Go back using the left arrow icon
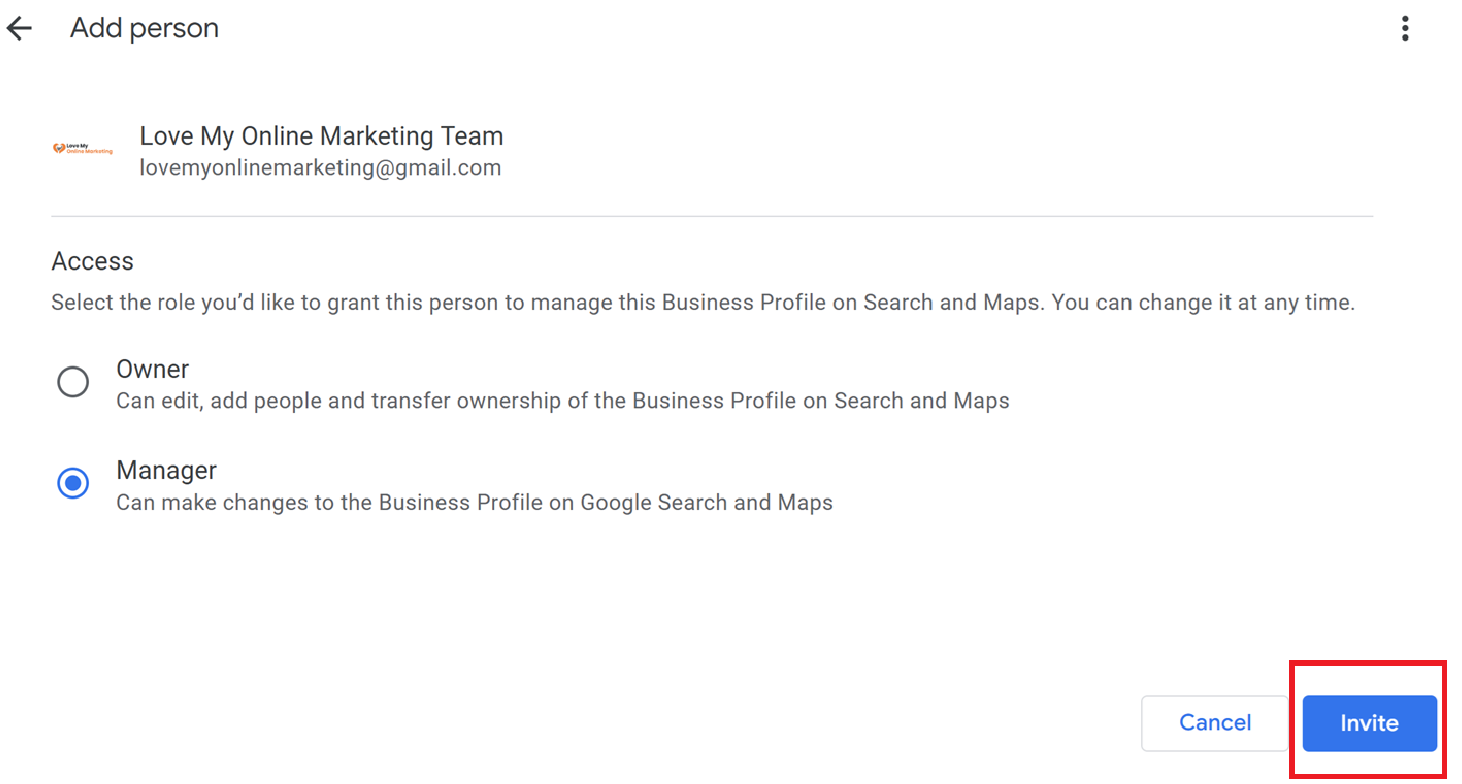 point(19,29)
